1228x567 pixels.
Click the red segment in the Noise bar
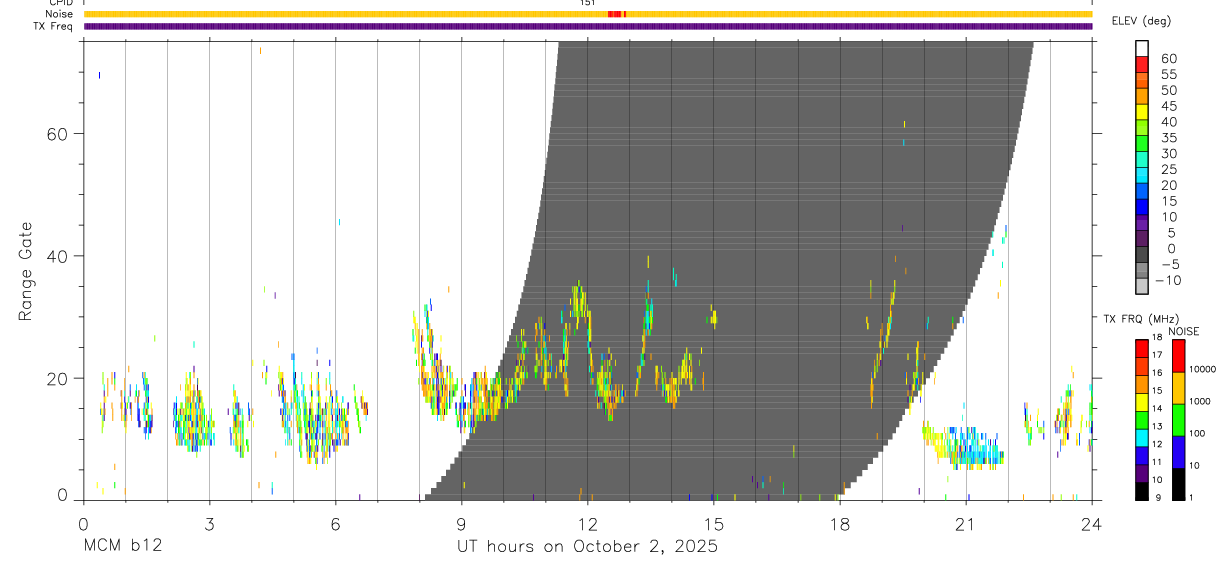point(616,14)
